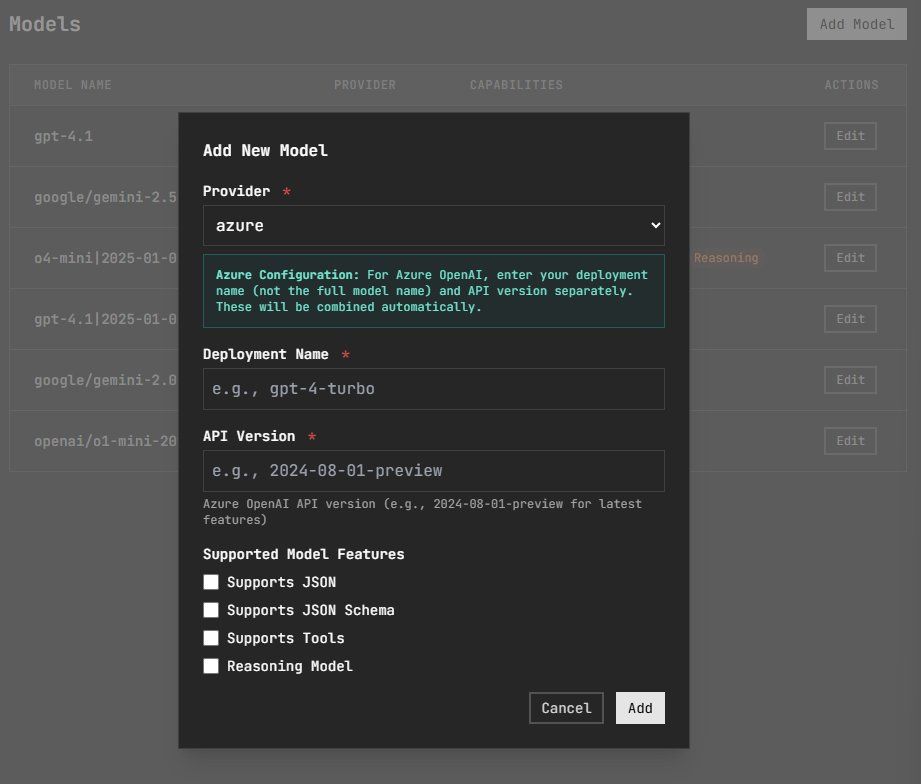Select the openai/o1-mini-20 model name
This screenshot has width=921, height=784.
[106, 441]
